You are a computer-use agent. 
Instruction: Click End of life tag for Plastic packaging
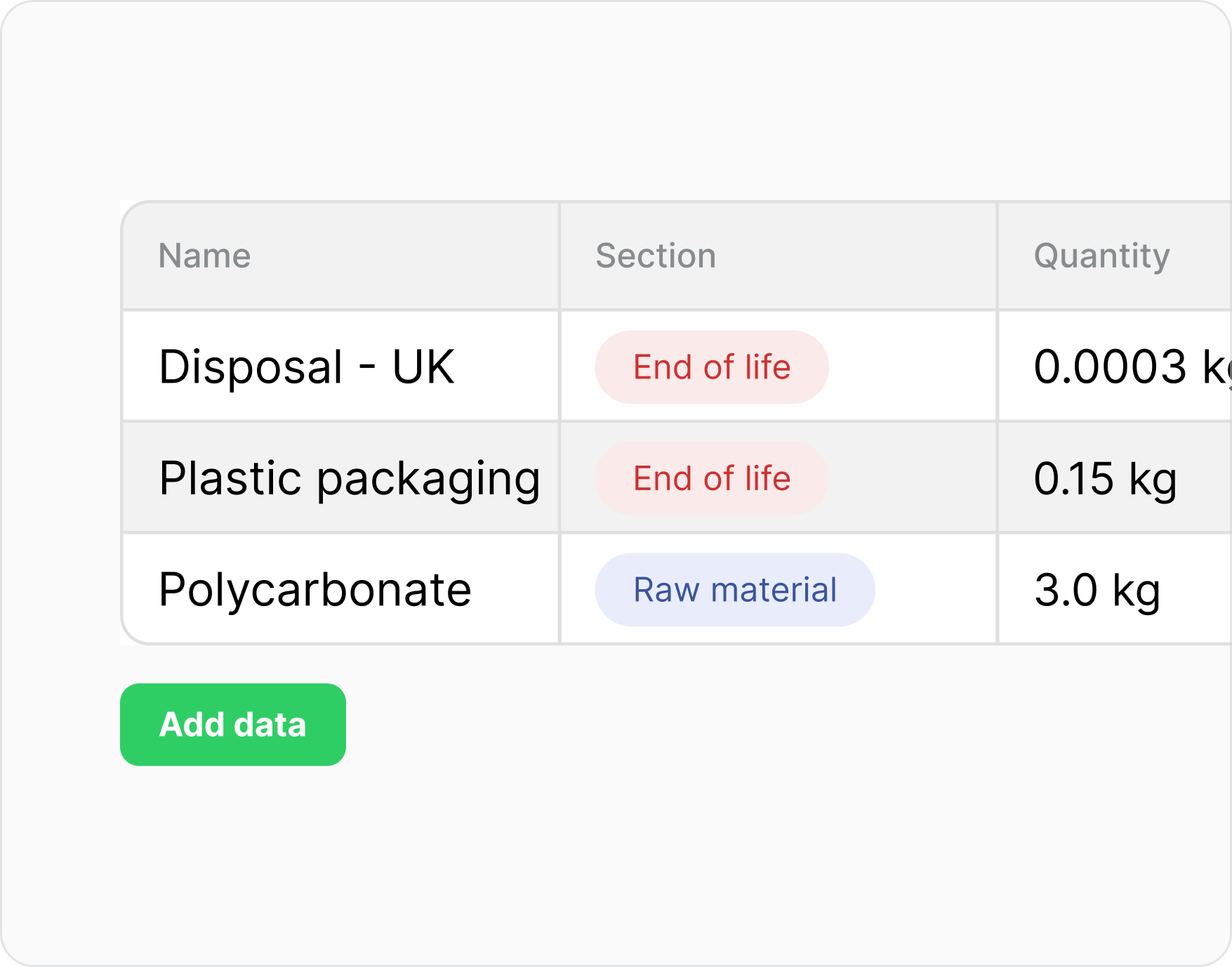(x=712, y=478)
